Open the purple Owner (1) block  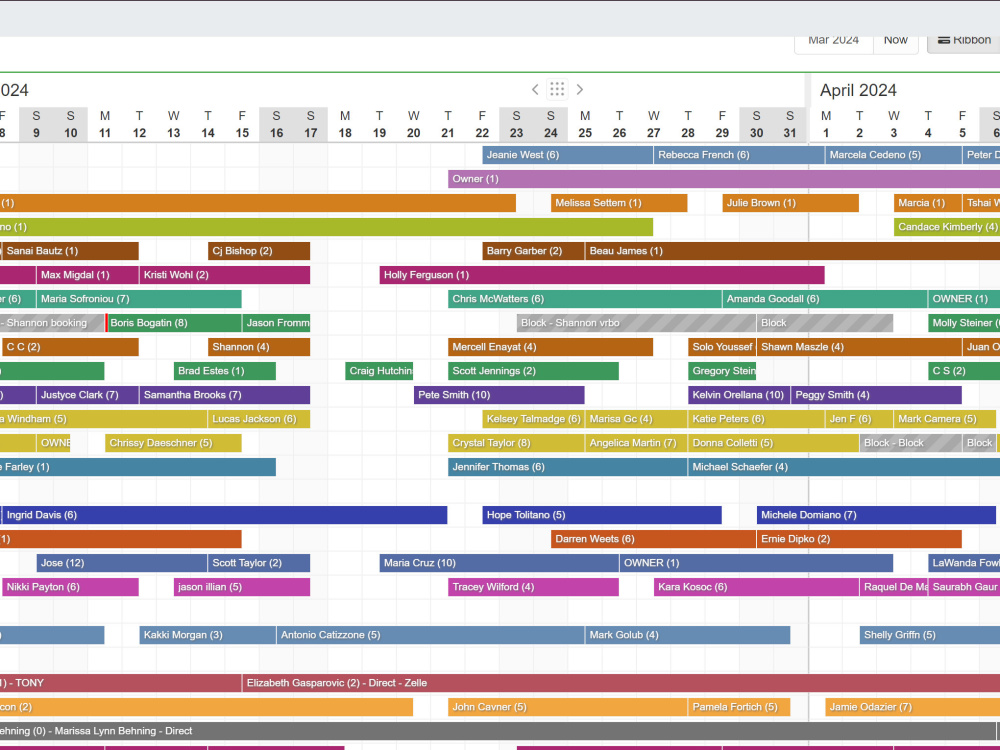click(724, 179)
